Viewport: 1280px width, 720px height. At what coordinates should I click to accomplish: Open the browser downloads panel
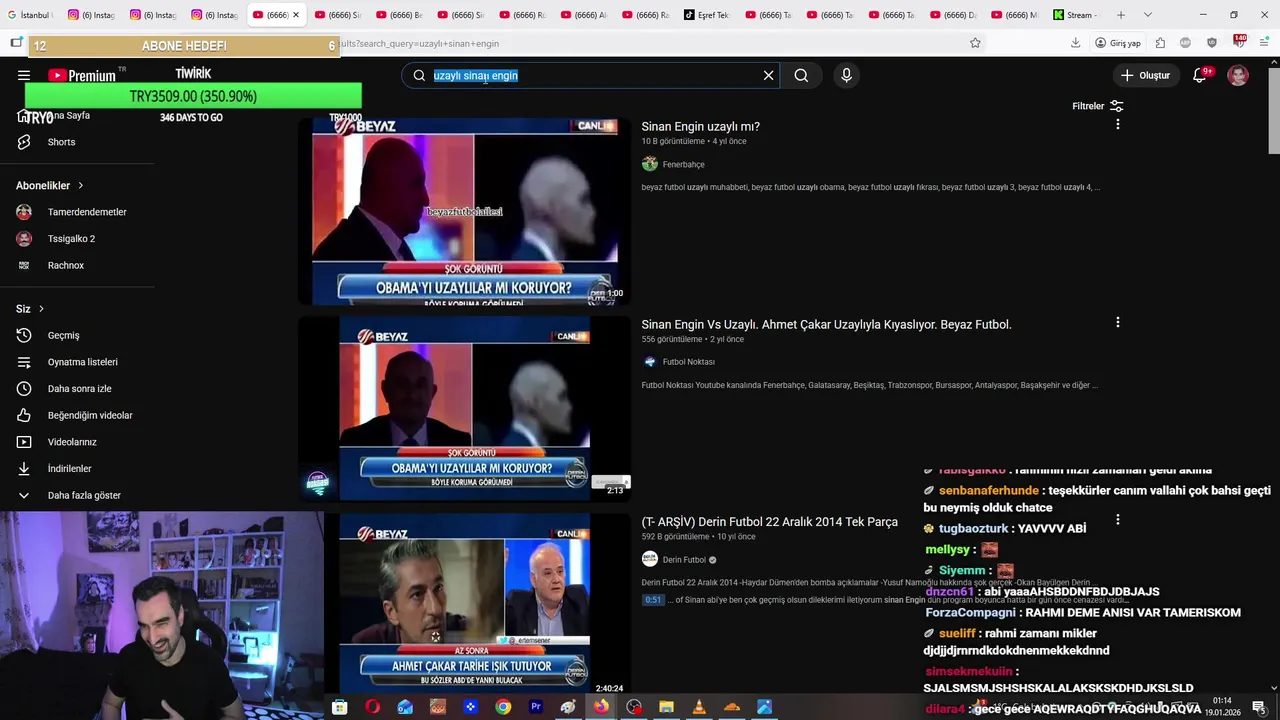tap(1075, 43)
